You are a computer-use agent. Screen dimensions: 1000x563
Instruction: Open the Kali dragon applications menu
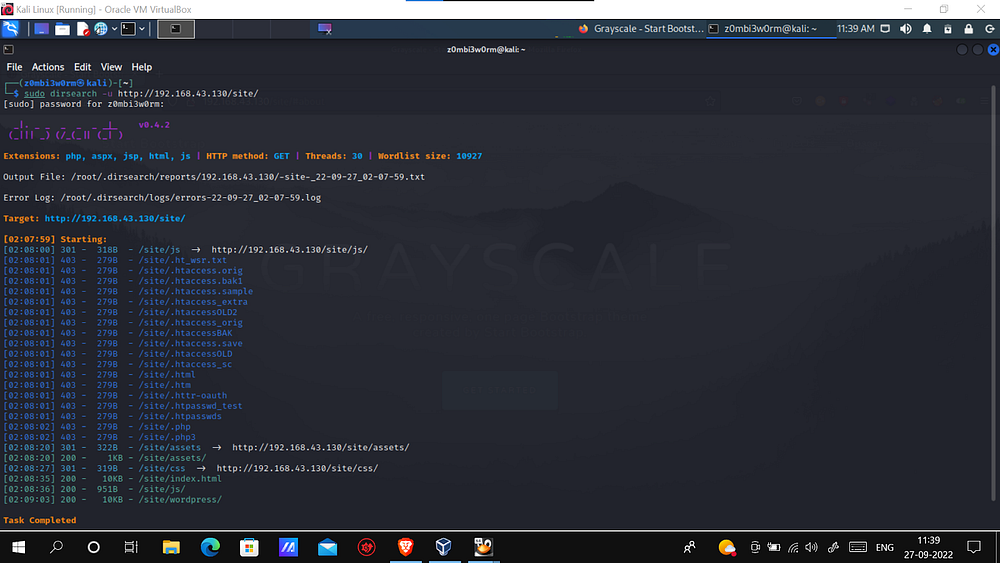coord(11,29)
